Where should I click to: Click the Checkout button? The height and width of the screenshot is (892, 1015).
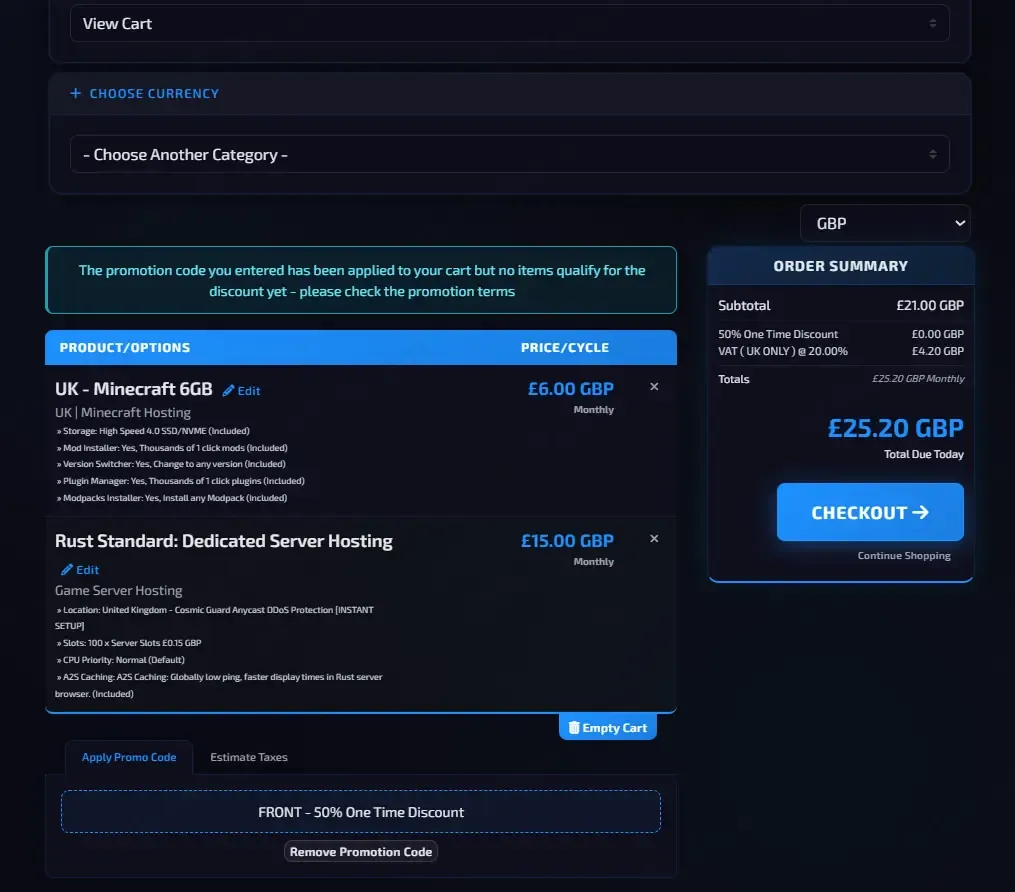870,512
